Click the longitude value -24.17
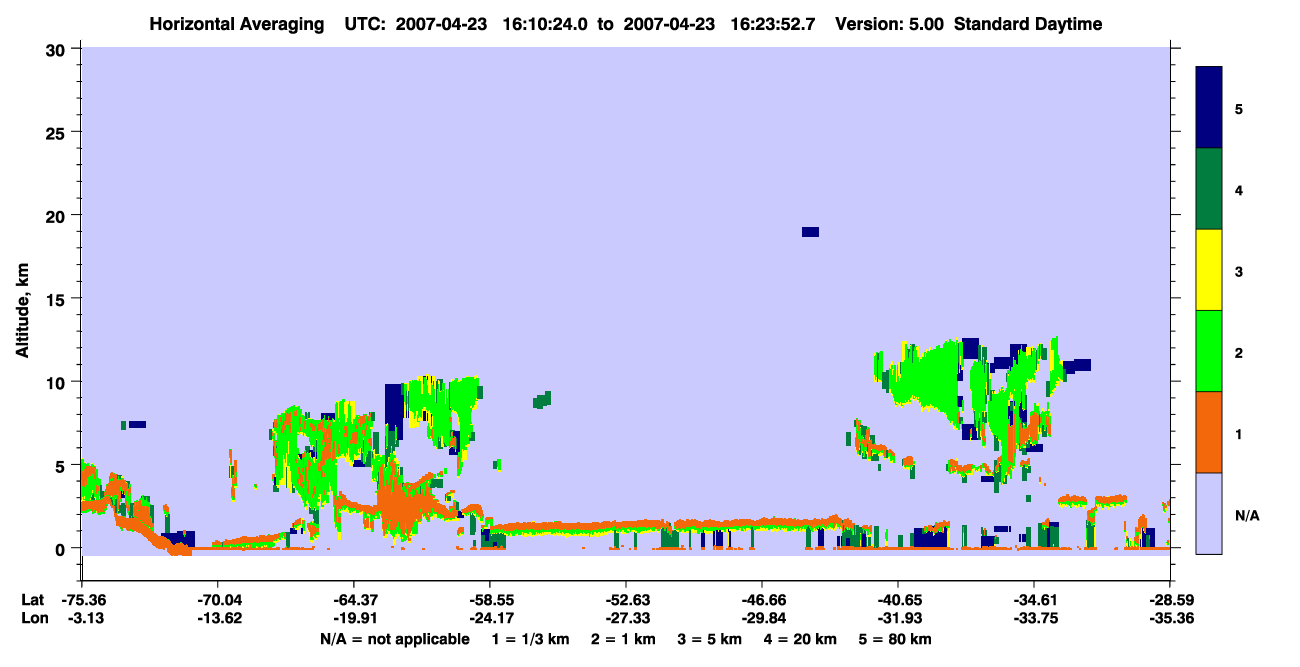This screenshot has width=1300, height=667. click(491, 618)
